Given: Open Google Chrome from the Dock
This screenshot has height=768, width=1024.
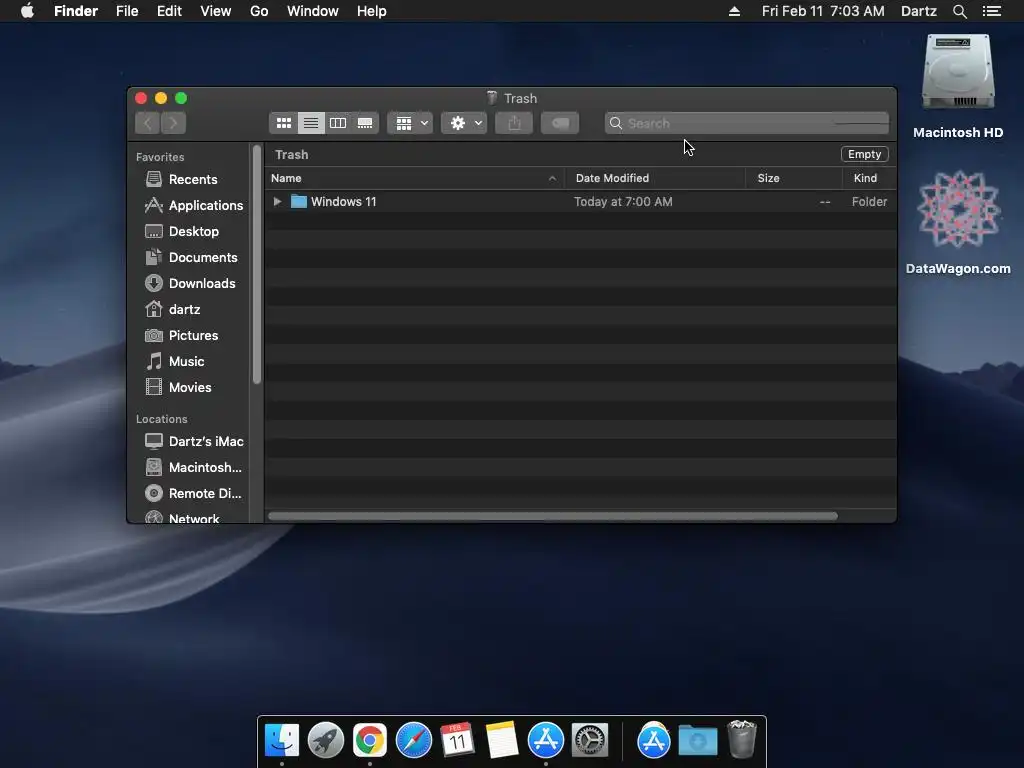Looking at the screenshot, I should point(370,740).
